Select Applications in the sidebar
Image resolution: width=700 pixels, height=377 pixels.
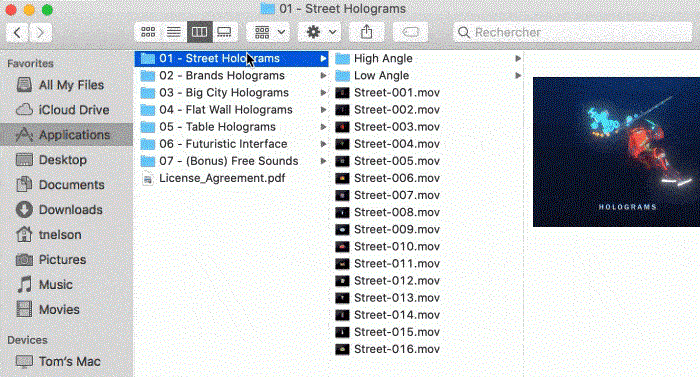click(67, 135)
